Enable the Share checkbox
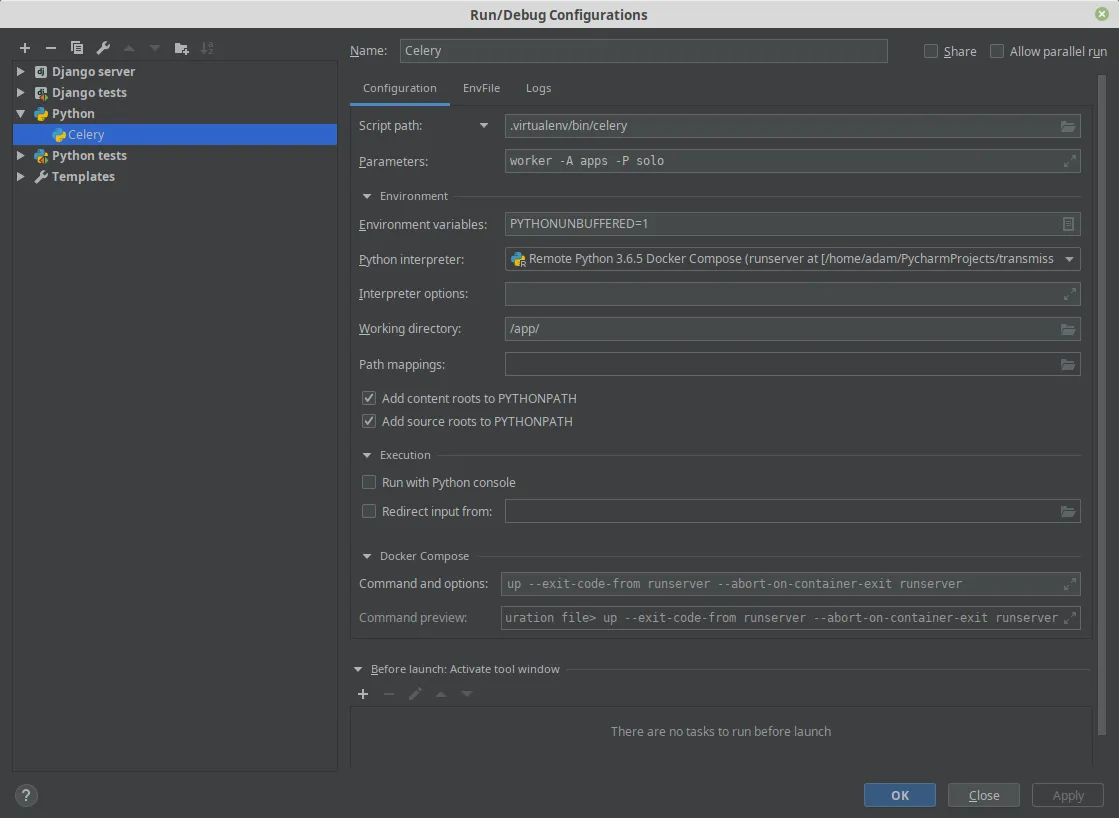This screenshot has width=1119, height=818. 931,51
